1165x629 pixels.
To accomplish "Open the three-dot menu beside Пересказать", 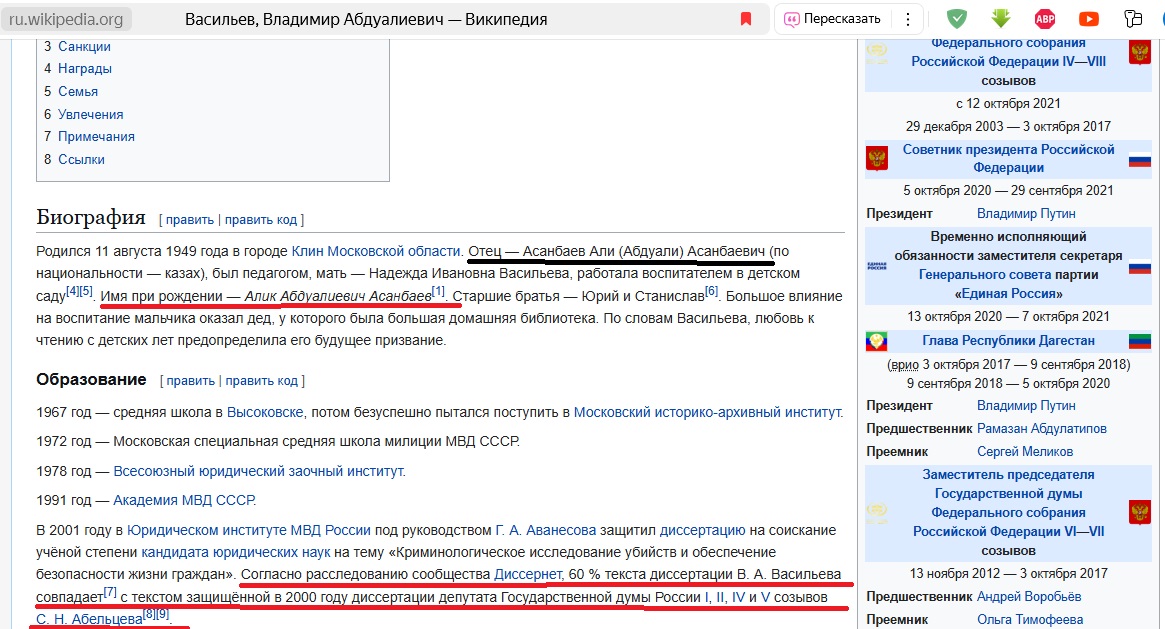I will (907, 19).
